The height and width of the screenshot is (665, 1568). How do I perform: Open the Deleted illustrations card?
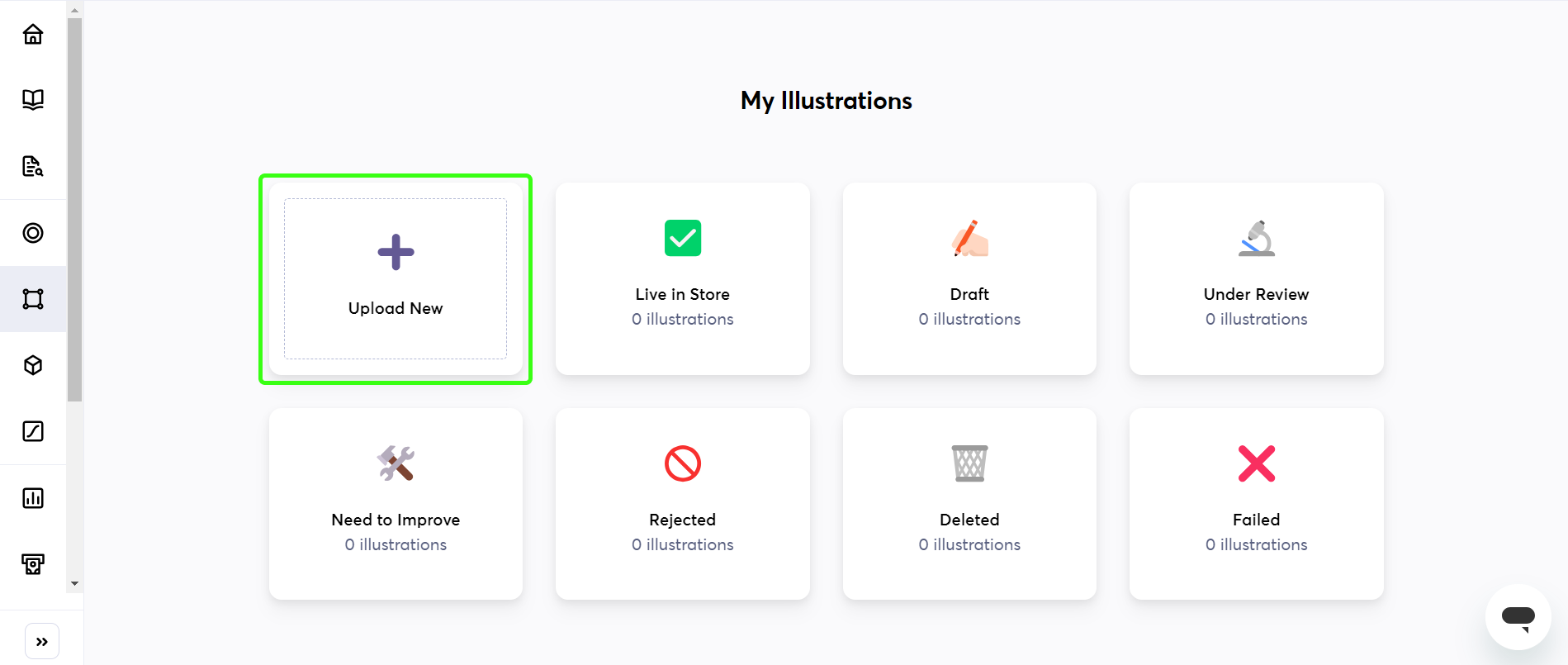pyautogui.click(x=969, y=504)
